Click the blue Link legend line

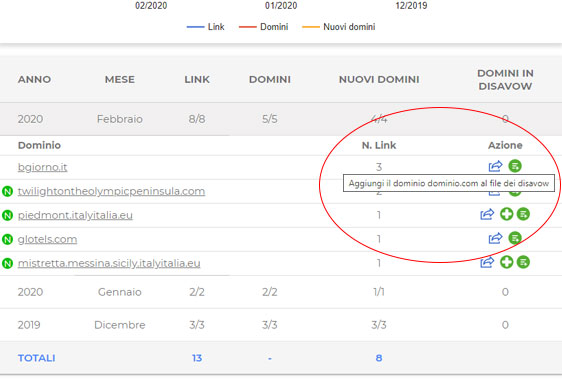[195, 27]
